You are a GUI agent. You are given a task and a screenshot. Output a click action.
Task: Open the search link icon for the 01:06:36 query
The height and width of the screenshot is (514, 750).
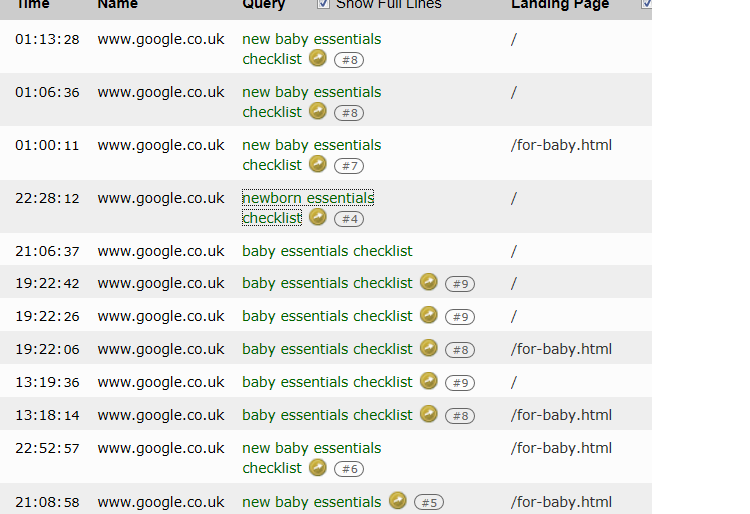[x=318, y=111]
